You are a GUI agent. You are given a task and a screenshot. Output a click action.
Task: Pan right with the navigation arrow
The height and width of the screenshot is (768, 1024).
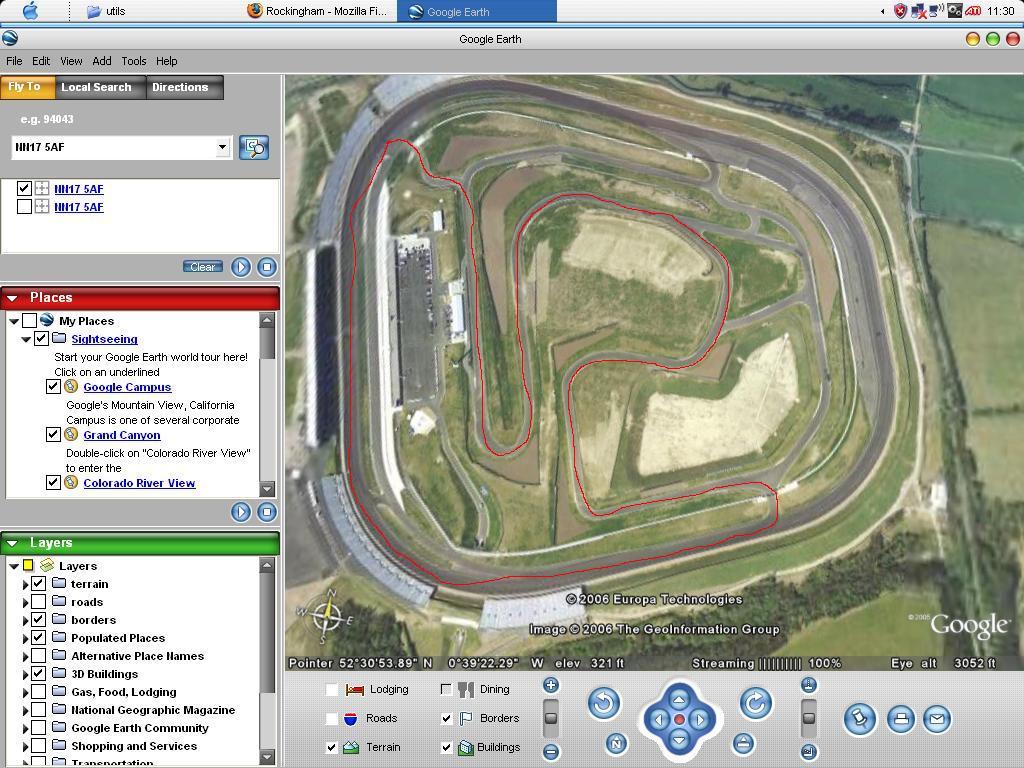(x=700, y=720)
